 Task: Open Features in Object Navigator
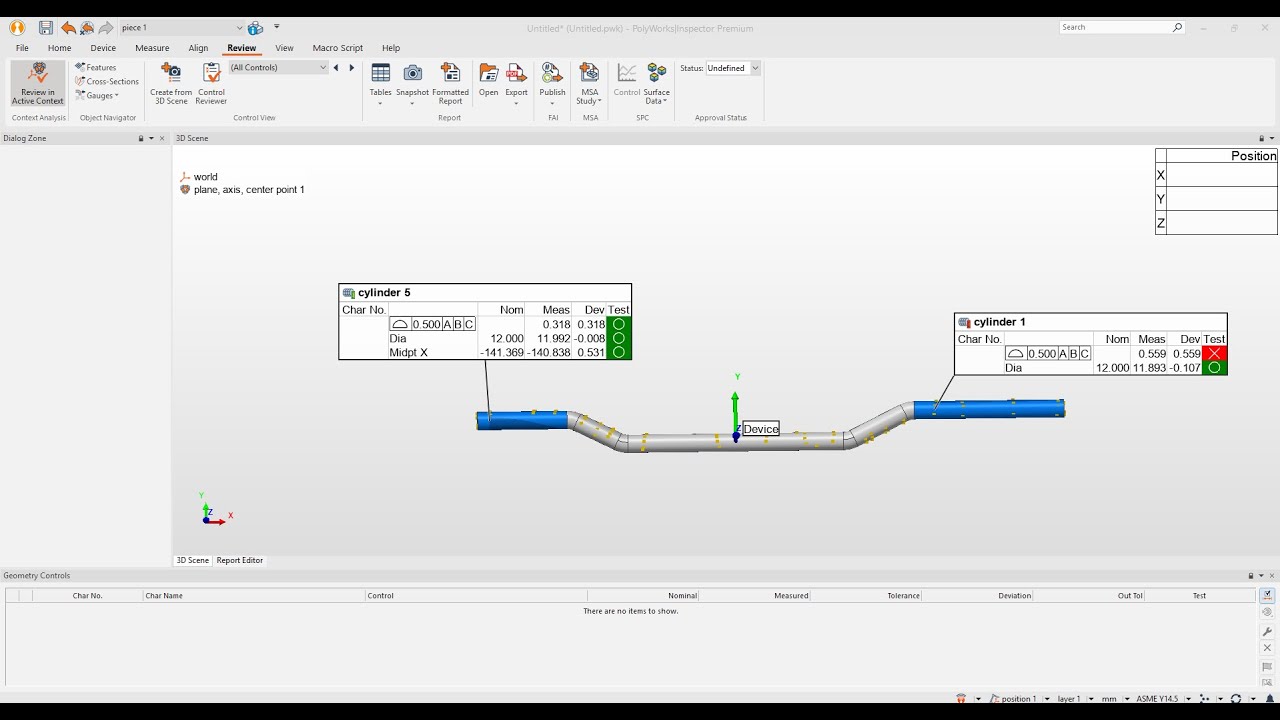[x=96, y=67]
